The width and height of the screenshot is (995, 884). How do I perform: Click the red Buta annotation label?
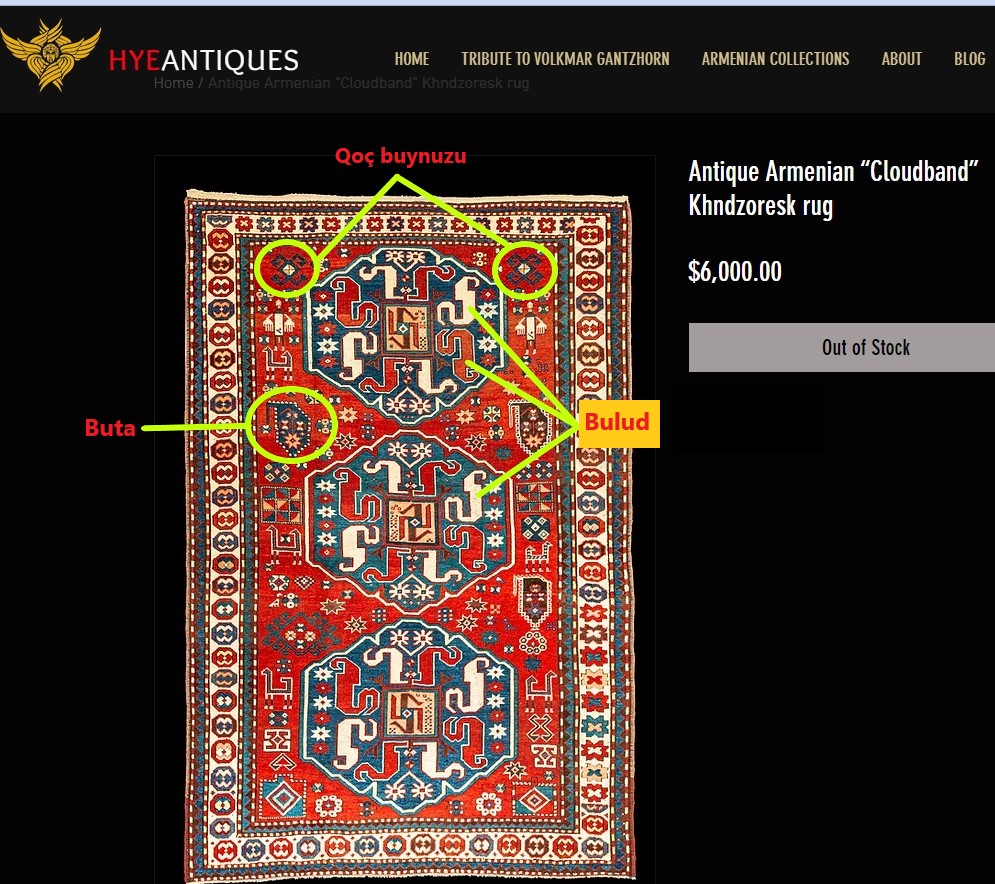pyautogui.click(x=110, y=428)
